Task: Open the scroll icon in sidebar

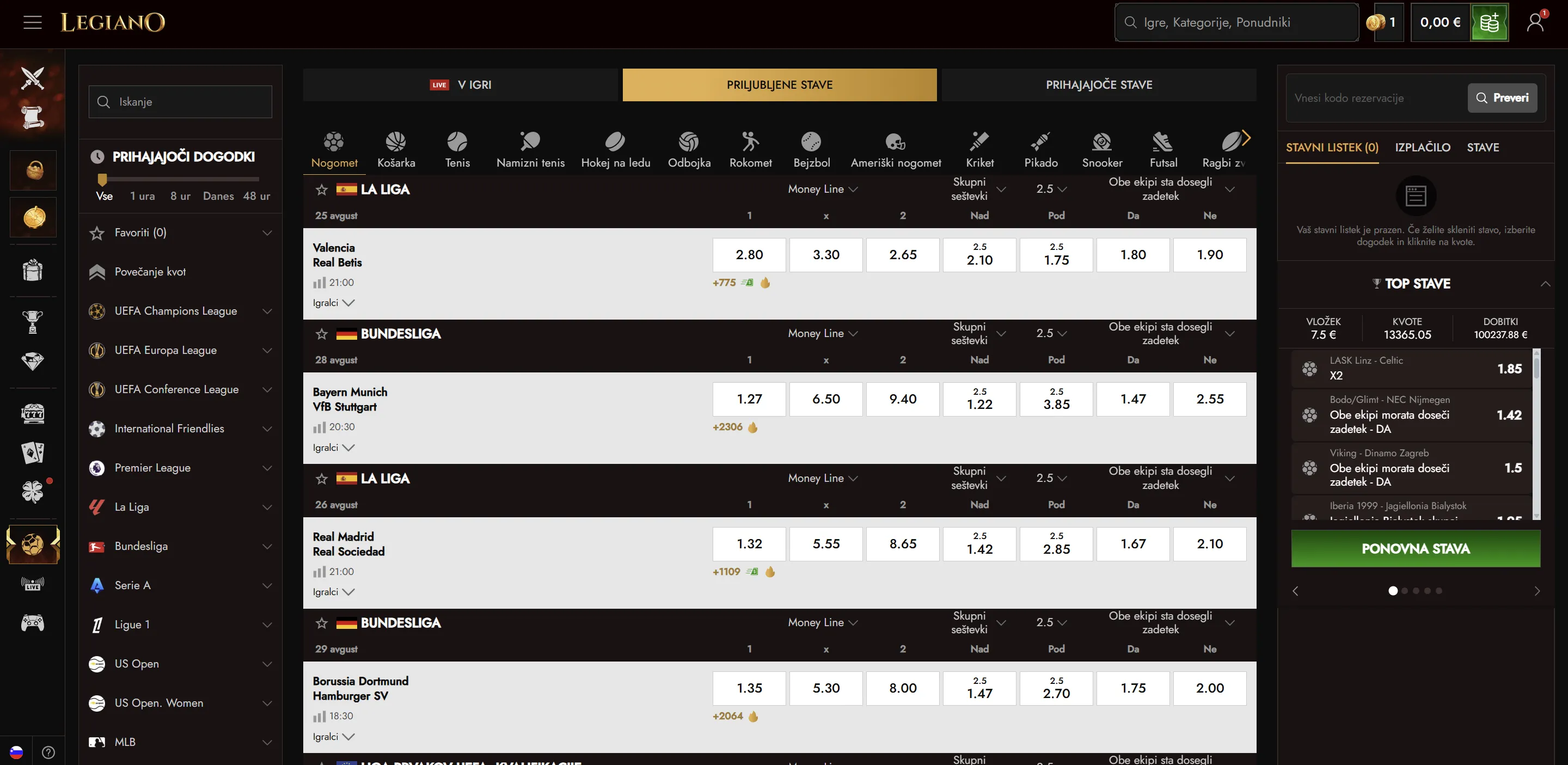Action: pyautogui.click(x=33, y=117)
